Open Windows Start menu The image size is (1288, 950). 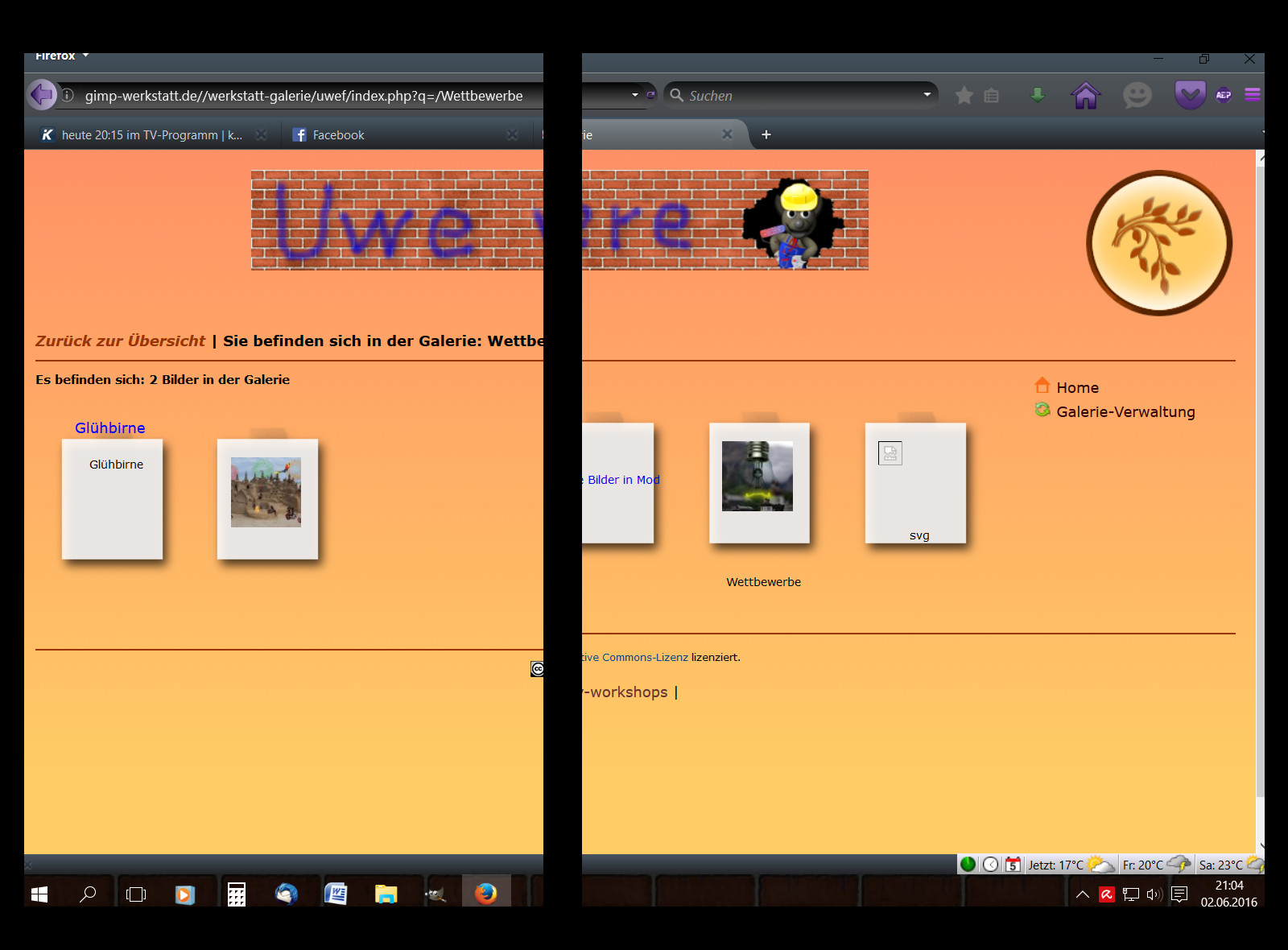tap(39, 894)
